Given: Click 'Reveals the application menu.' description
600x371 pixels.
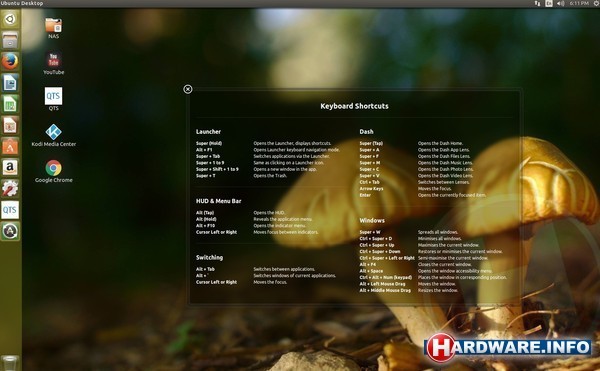Looking at the screenshot, I should tap(283, 219).
